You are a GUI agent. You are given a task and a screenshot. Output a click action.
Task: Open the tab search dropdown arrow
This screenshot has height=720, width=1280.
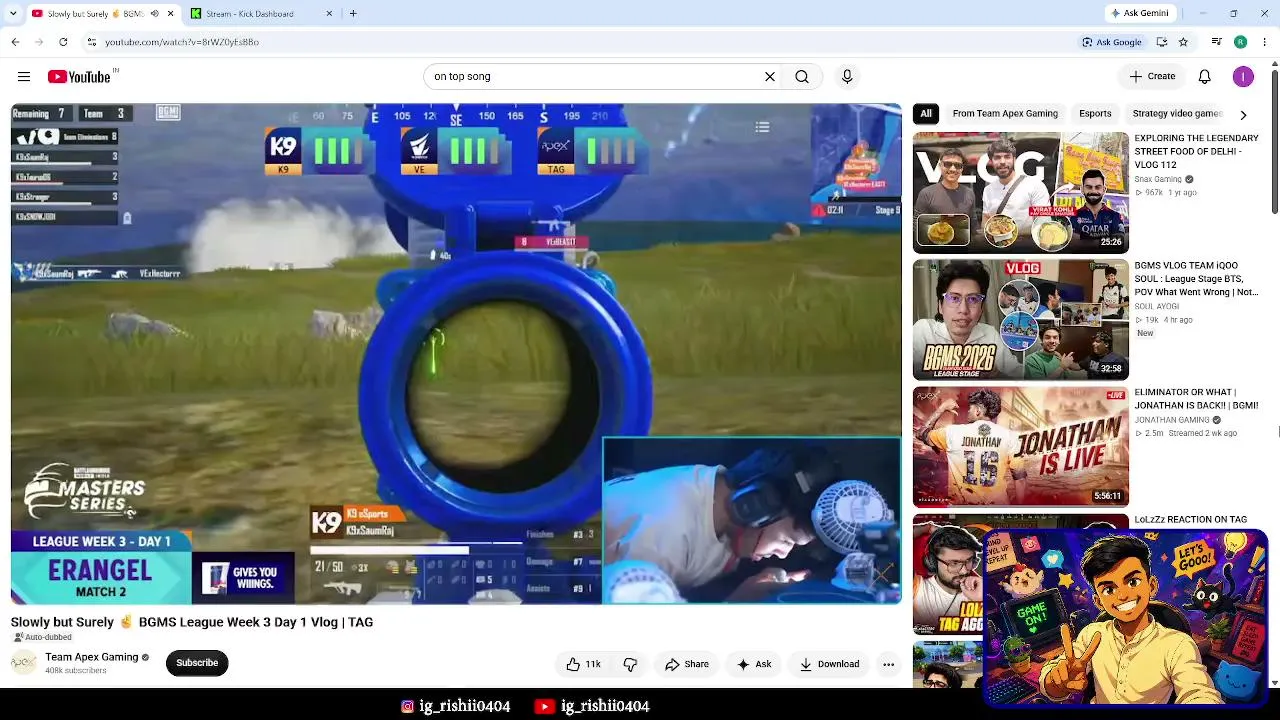coord(13,14)
